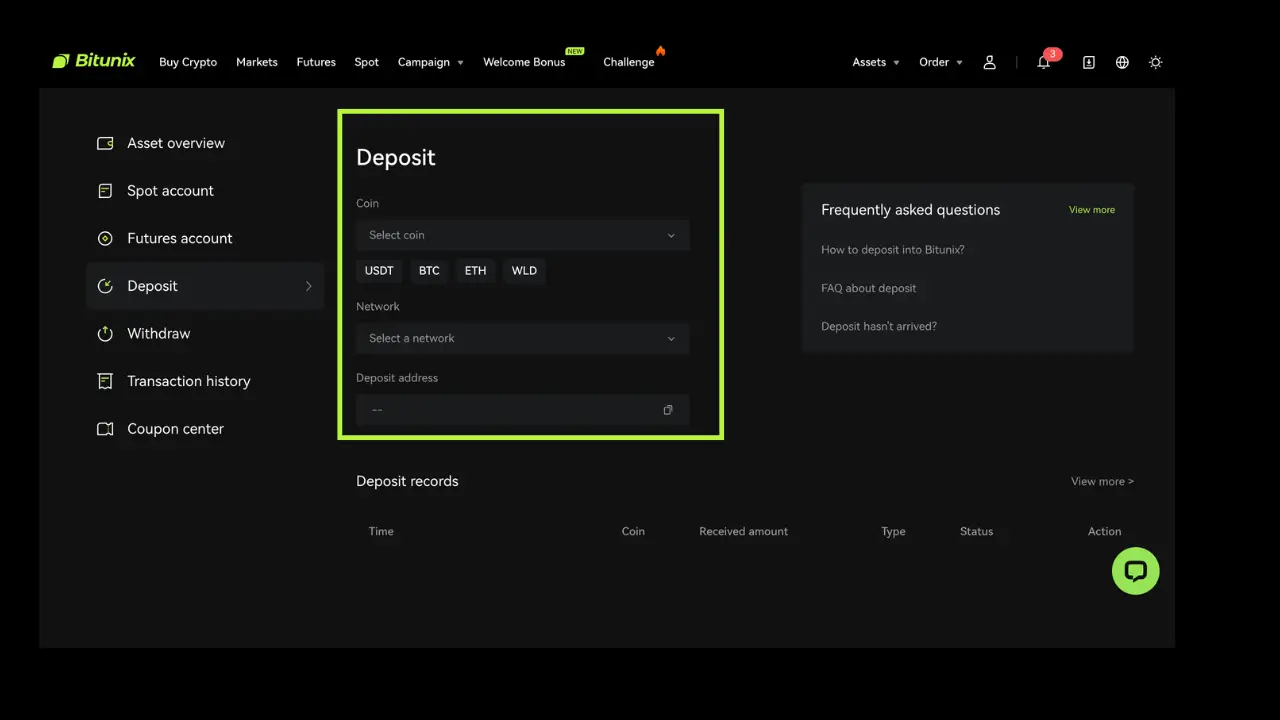Click the theme brightness icon
The height and width of the screenshot is (720, 1280).
pos(1156,62)
